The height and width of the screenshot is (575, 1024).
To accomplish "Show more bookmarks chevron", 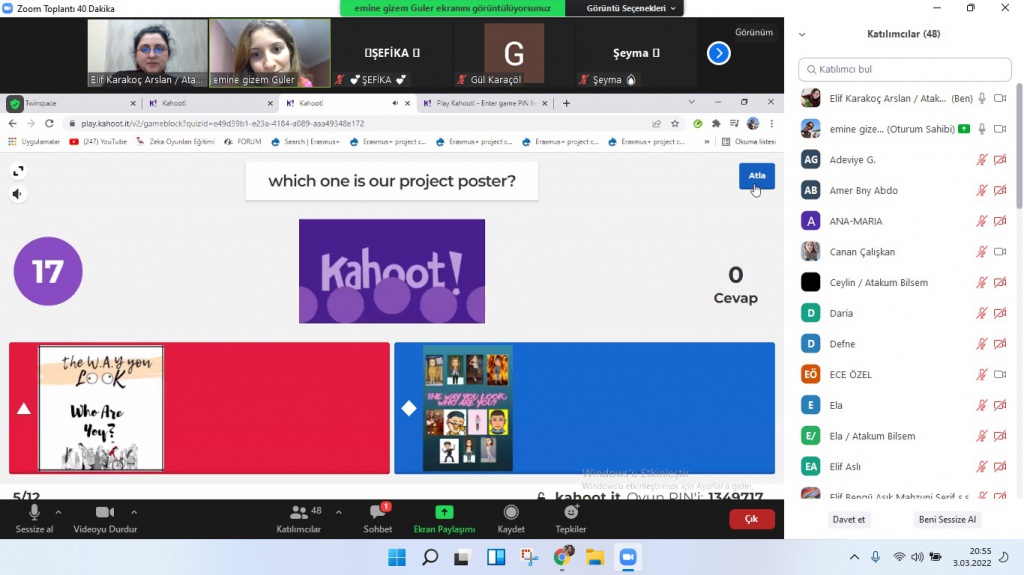I will tap(707, 142).
